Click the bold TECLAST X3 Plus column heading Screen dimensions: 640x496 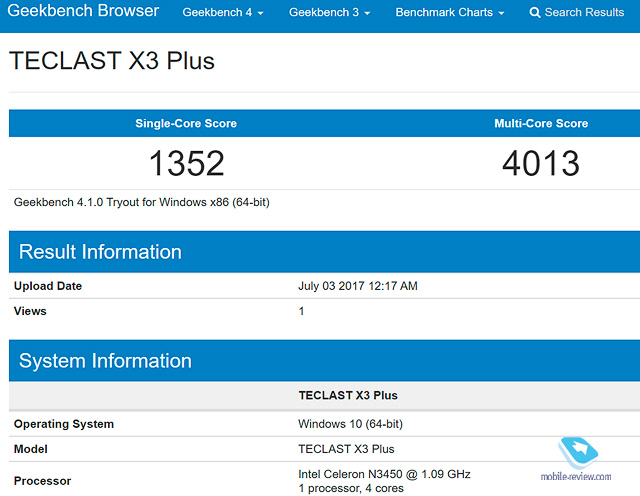(348, 395)
